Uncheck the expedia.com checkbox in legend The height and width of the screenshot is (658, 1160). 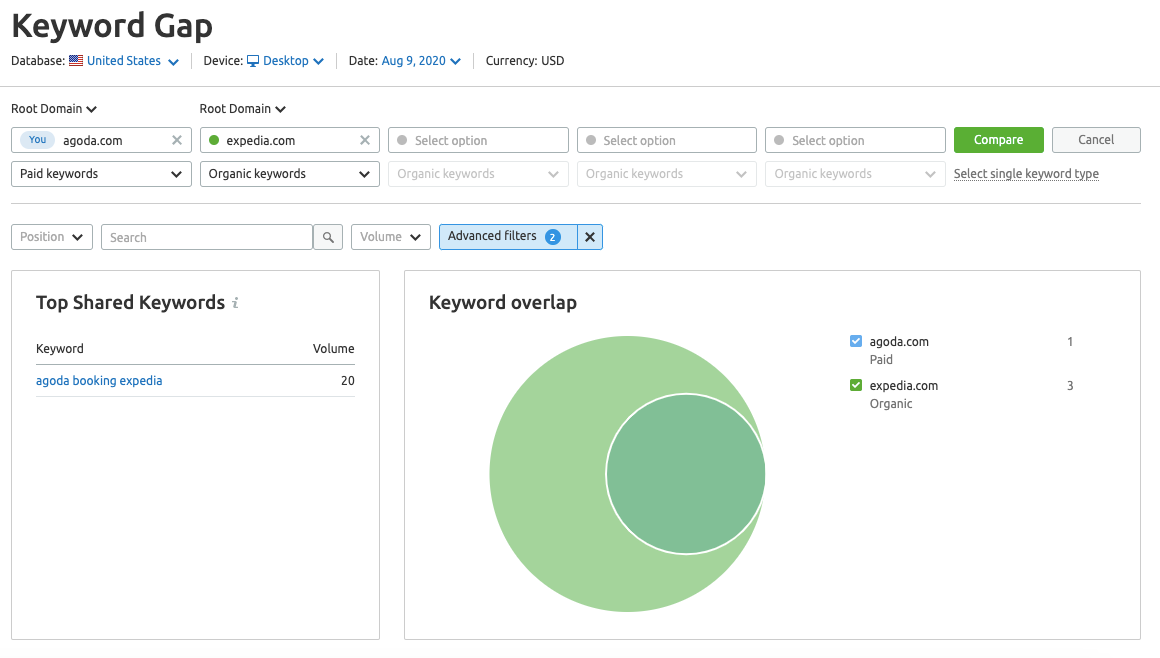click(856, 385)
